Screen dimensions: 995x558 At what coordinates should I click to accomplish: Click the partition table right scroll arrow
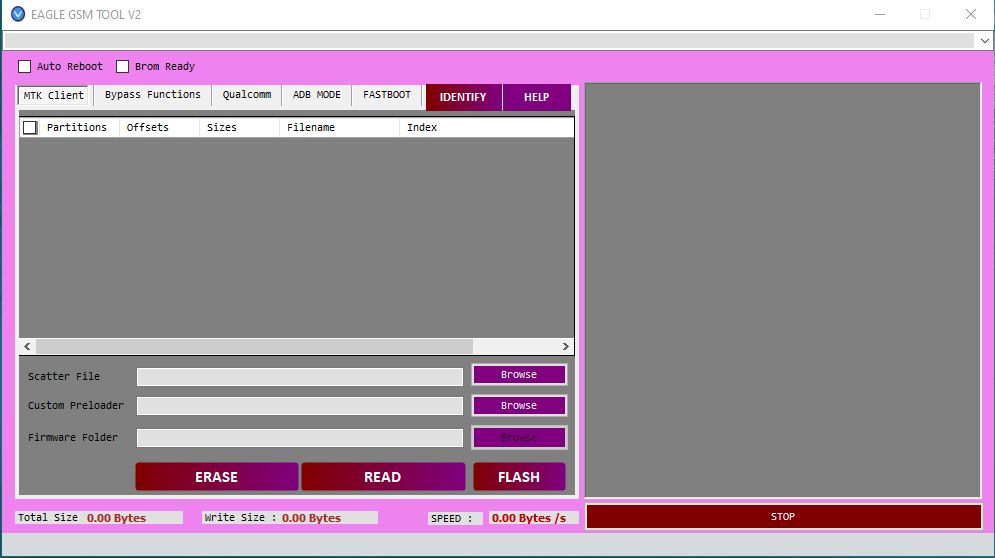click(565, 347)
